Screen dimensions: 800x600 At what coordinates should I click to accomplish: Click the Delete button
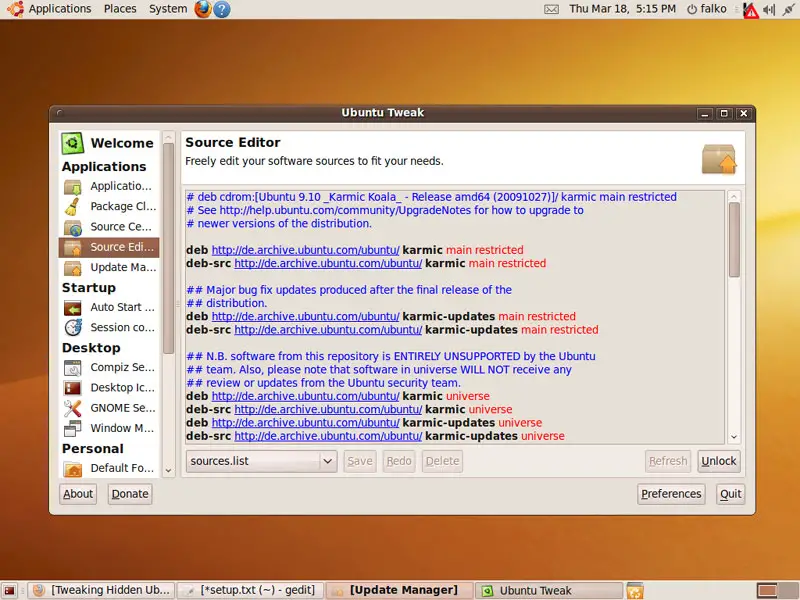(442, 461)
